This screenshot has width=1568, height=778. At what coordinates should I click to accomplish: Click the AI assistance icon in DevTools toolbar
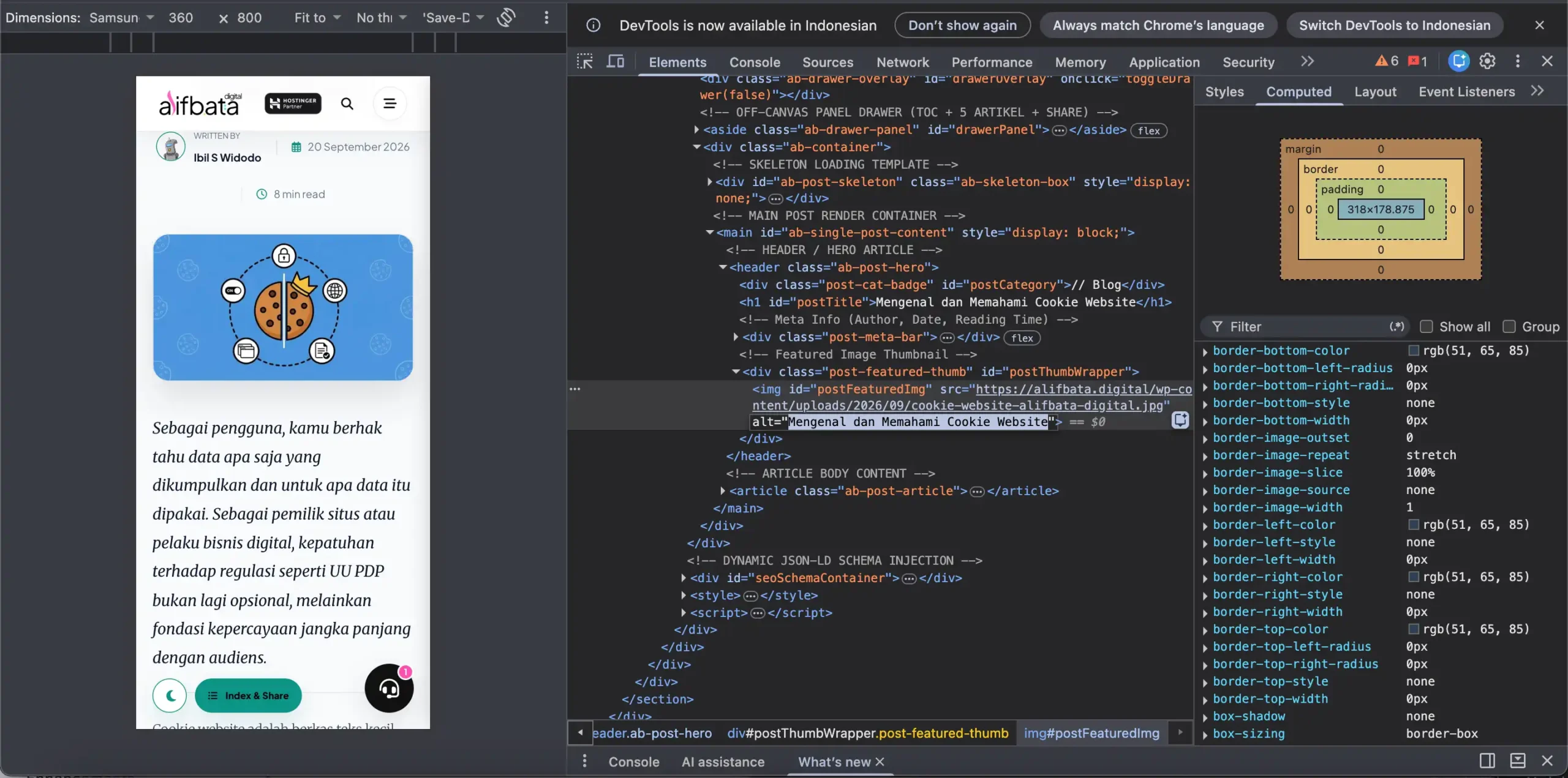[1459, 61]
